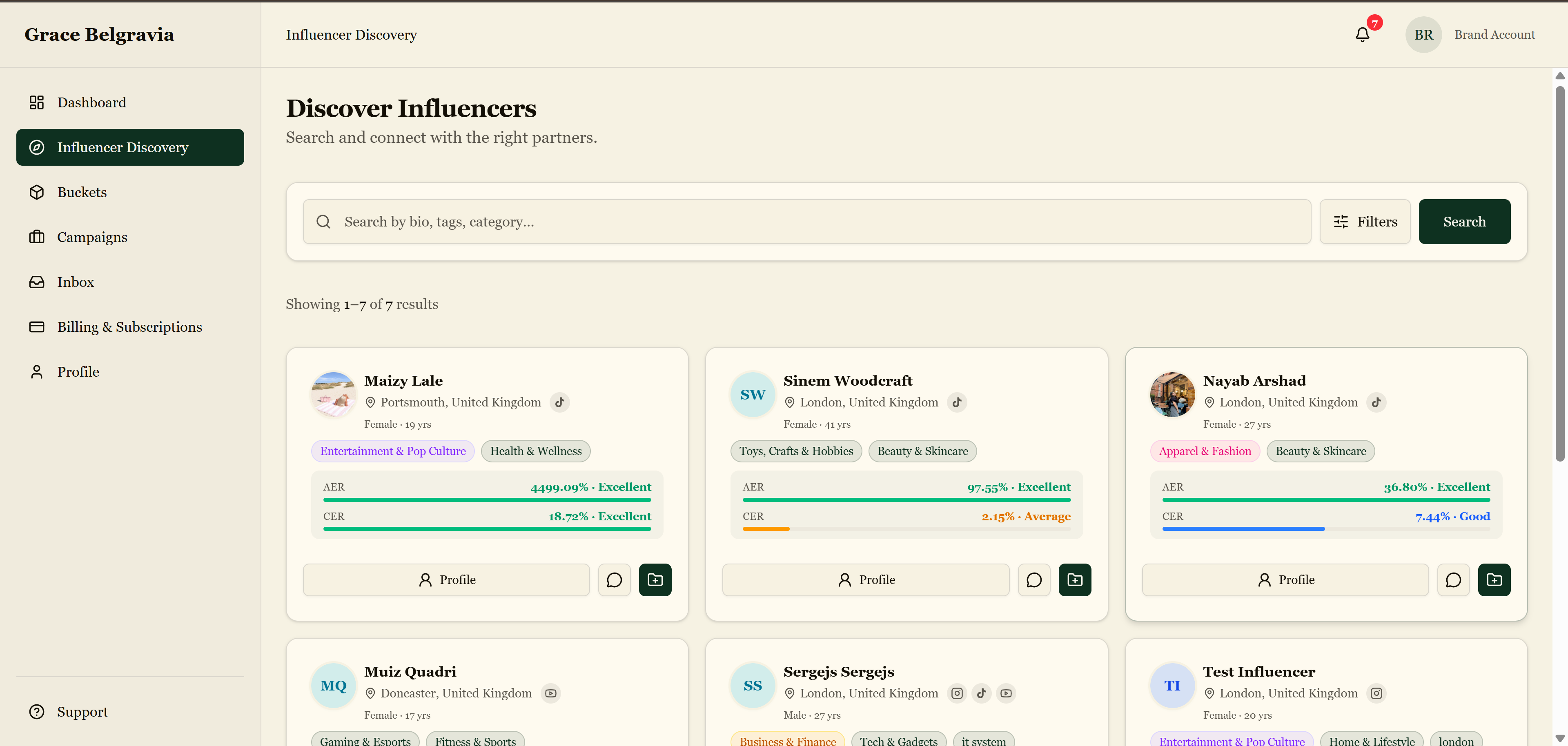Image resolution: width=1568 pixels, height=746 pixels.
Task: Open Buckets from sidebar
Action: [x=130, y=192]
